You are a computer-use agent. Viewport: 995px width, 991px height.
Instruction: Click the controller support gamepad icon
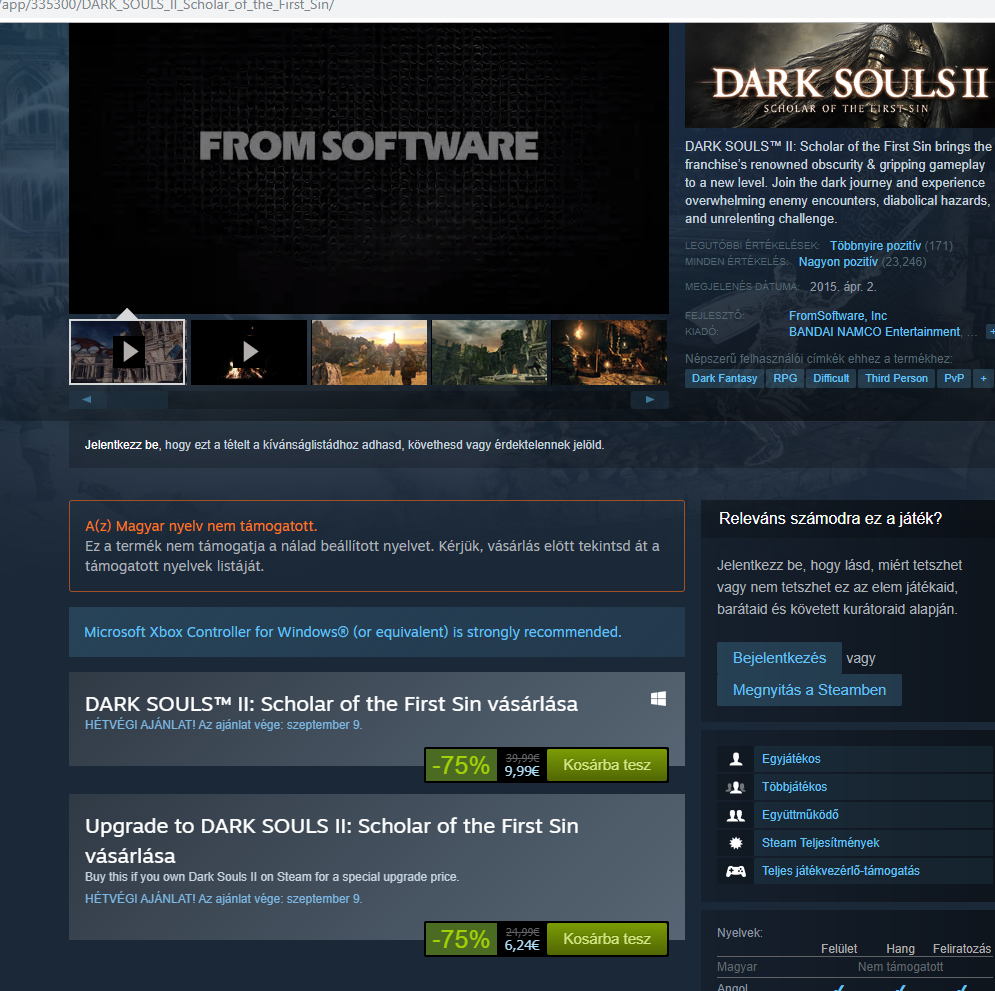735,871
